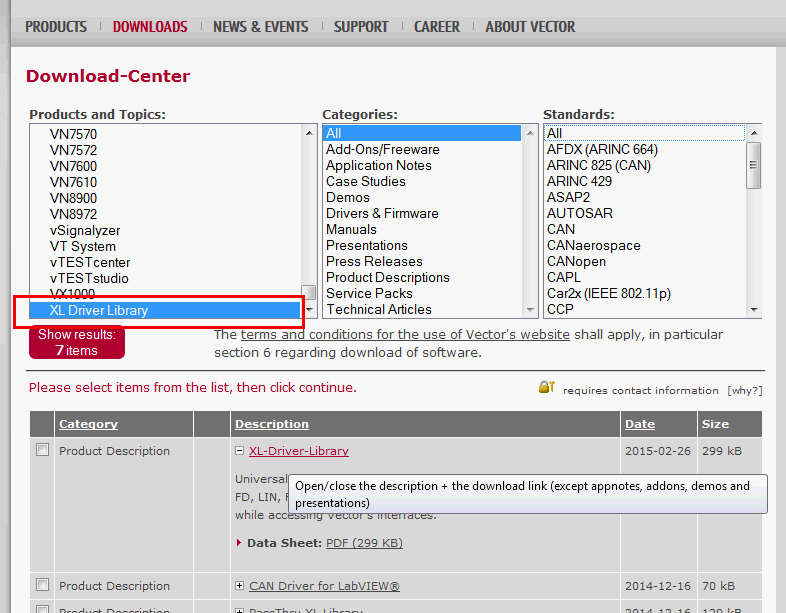
Task: Click Categories list scroll down arrow
Action: [x=530, y=310]
